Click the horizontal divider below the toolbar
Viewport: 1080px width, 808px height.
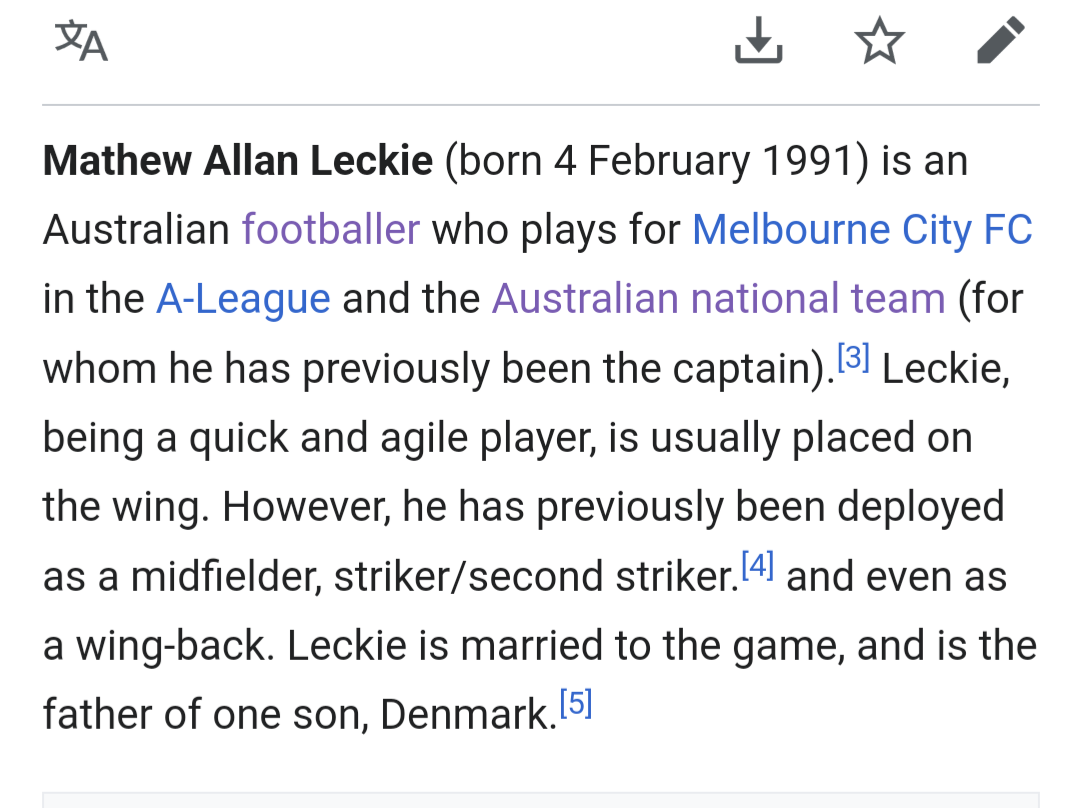pos(541,105)
